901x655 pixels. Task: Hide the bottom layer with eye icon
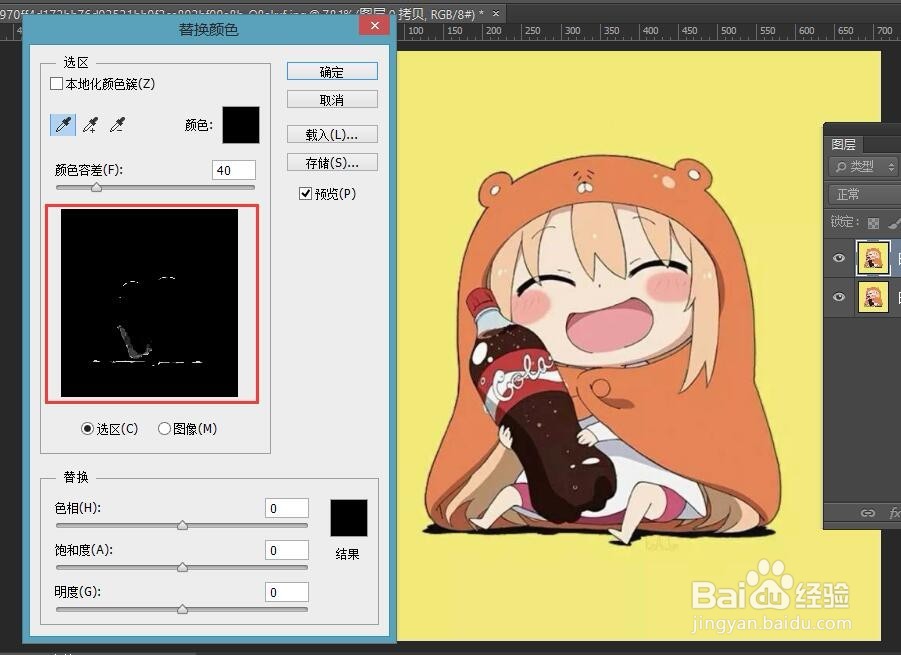[839, 296]
